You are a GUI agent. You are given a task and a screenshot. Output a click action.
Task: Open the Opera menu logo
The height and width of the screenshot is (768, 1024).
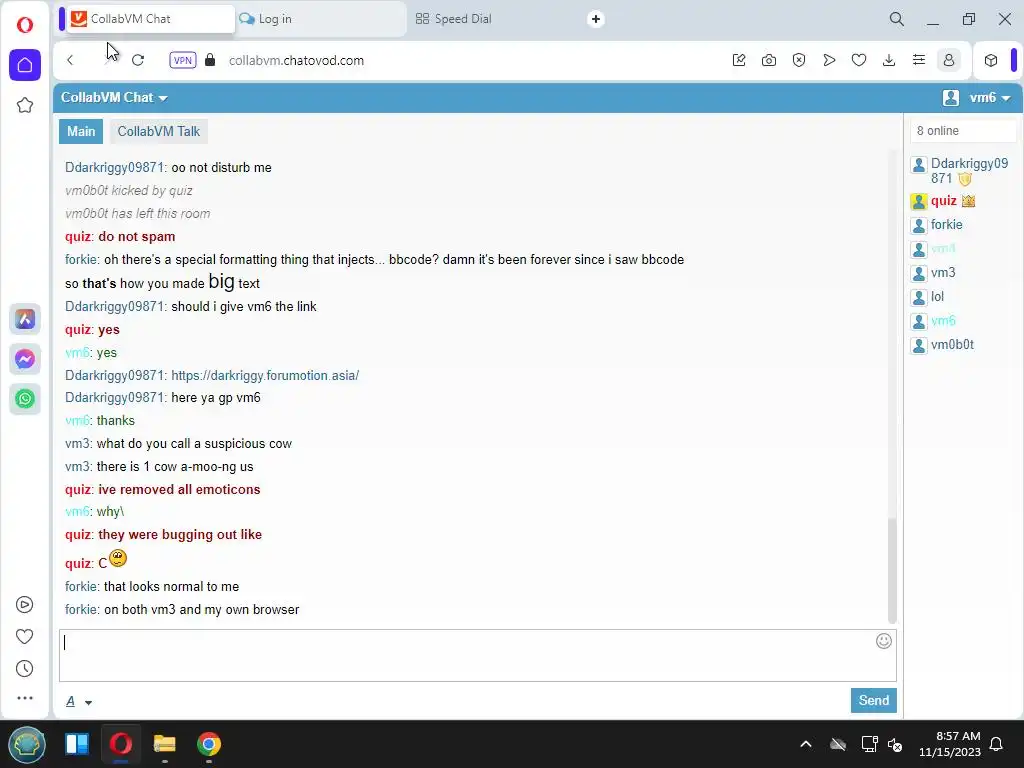tap(25, 25)
